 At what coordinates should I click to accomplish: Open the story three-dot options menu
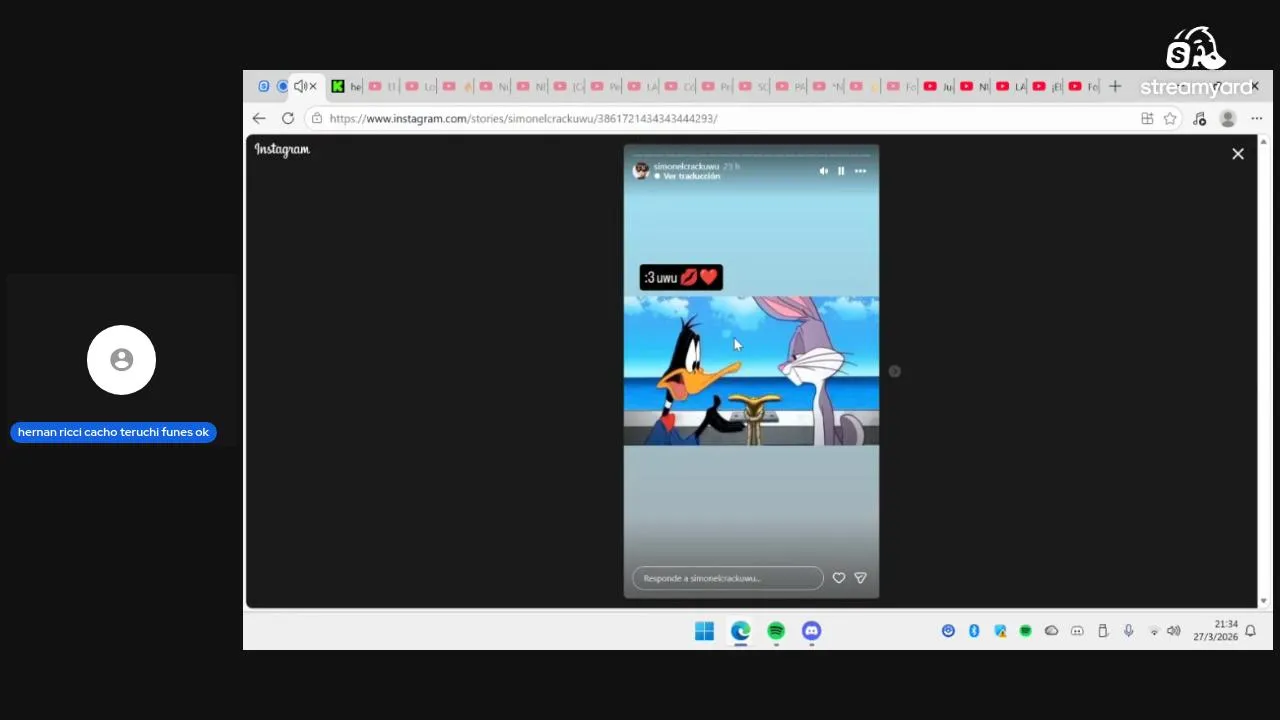860,171
